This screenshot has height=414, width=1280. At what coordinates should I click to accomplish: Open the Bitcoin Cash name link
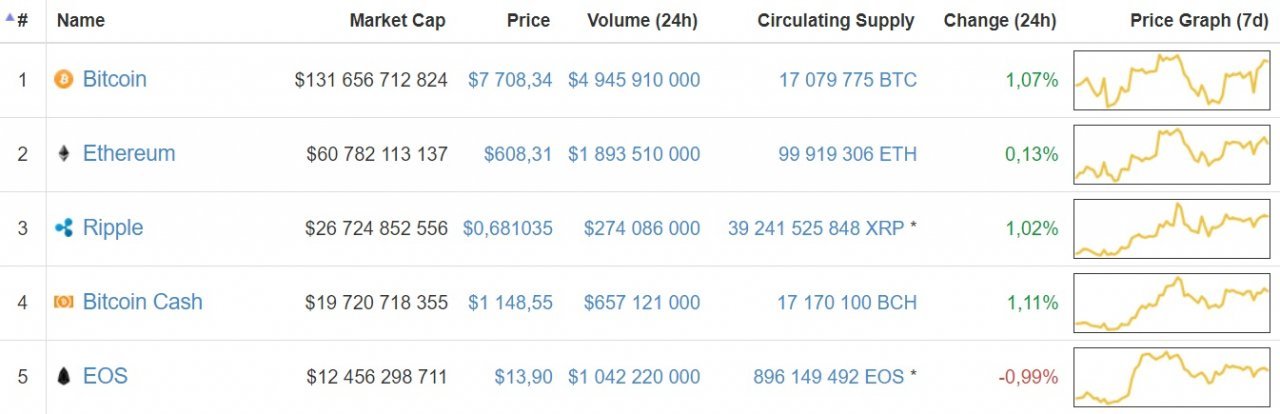pyautogui.click(x=142, y=302)
